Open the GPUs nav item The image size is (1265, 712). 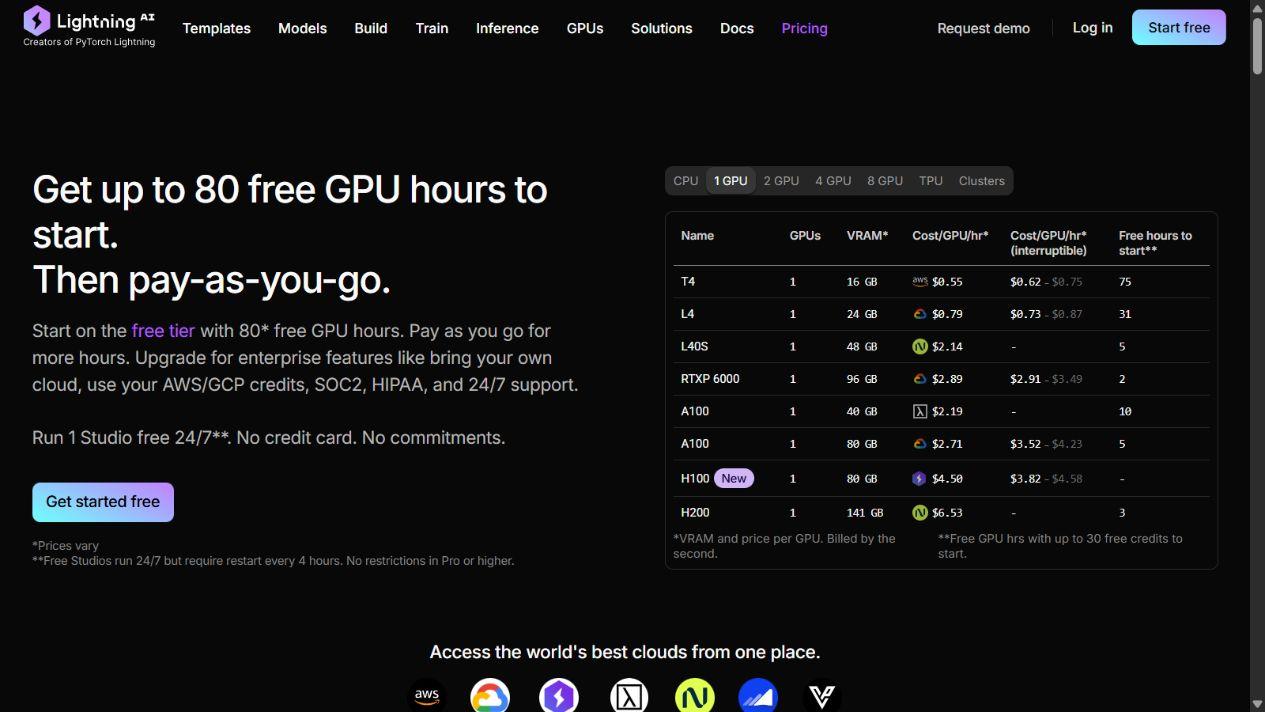[x=585, y=28]
